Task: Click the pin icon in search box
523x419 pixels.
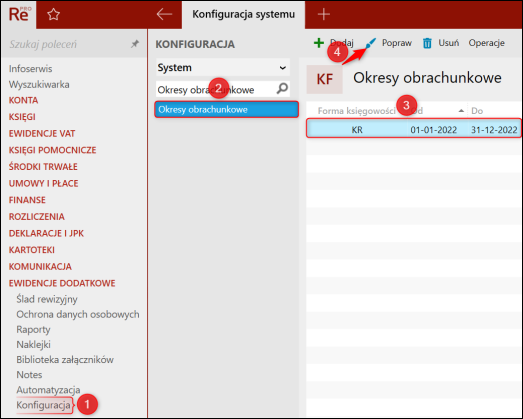Action: pos(135,44)
